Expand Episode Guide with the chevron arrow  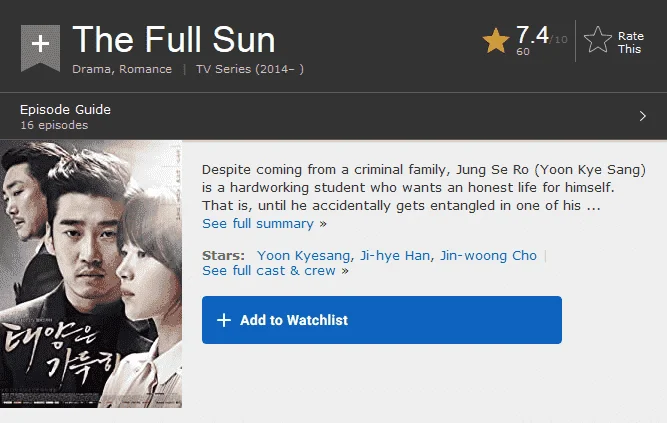pyautogui.click(x=642, y=116)
